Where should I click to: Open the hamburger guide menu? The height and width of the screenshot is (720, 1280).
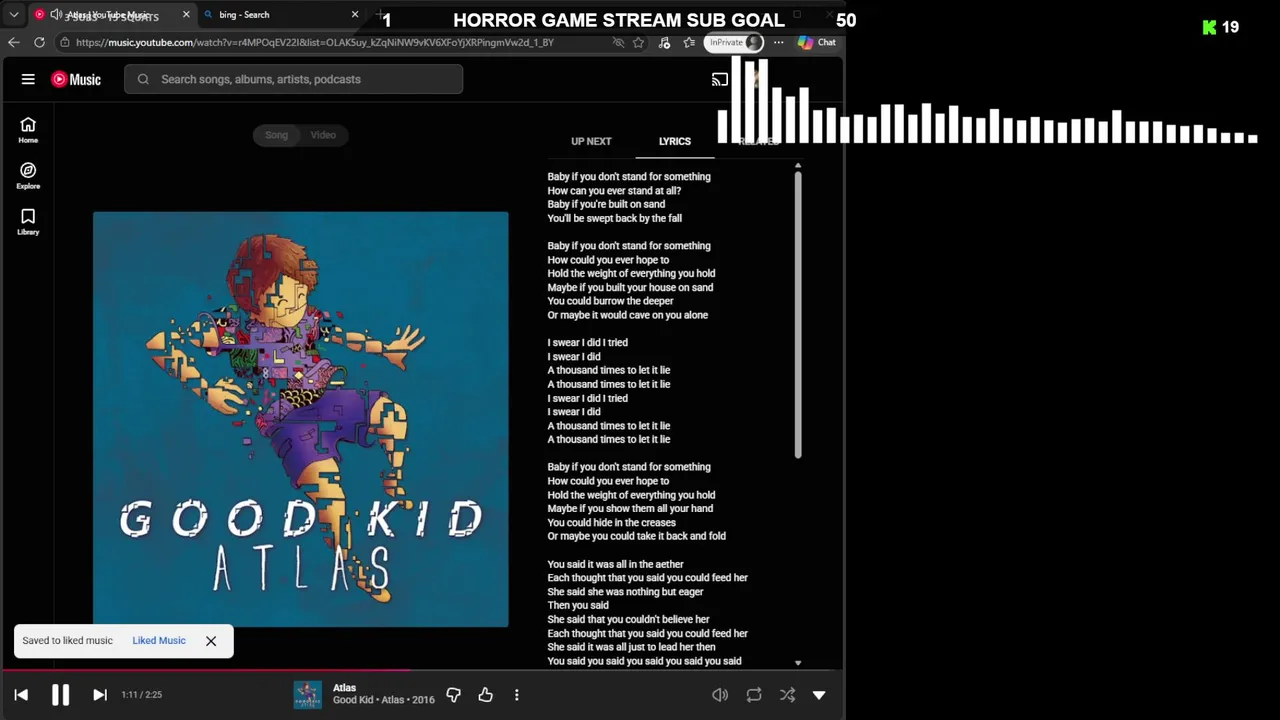(28, 79)
